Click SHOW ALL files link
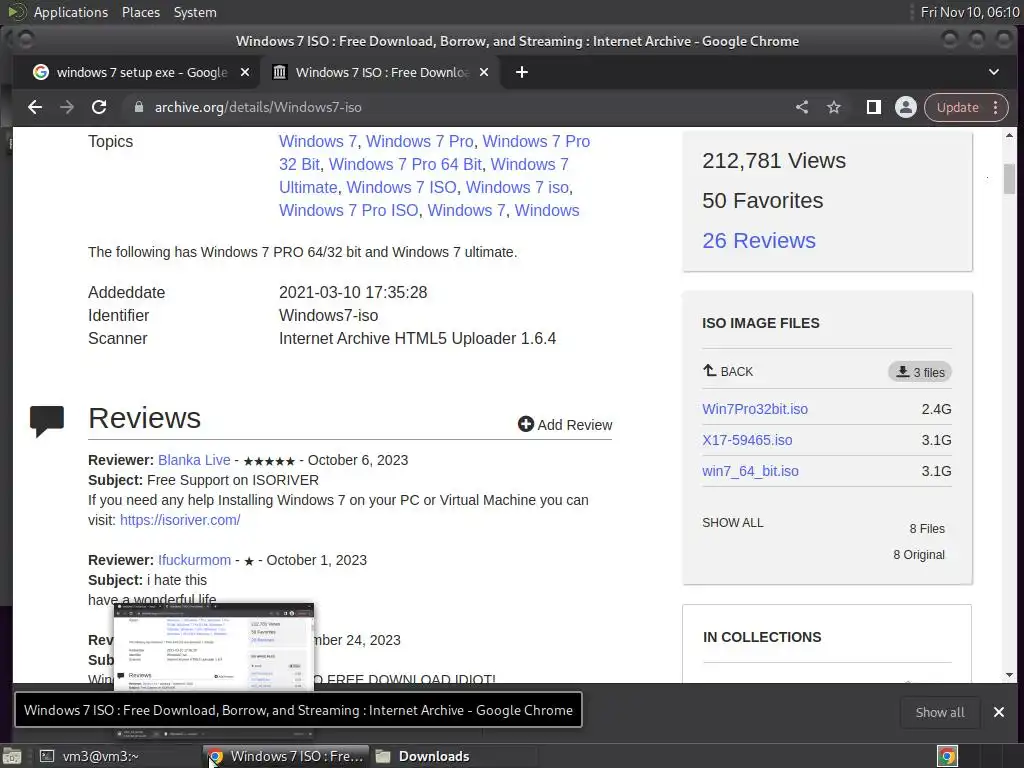The width and height of the screenshot is (1024, 768). [733, 522]
